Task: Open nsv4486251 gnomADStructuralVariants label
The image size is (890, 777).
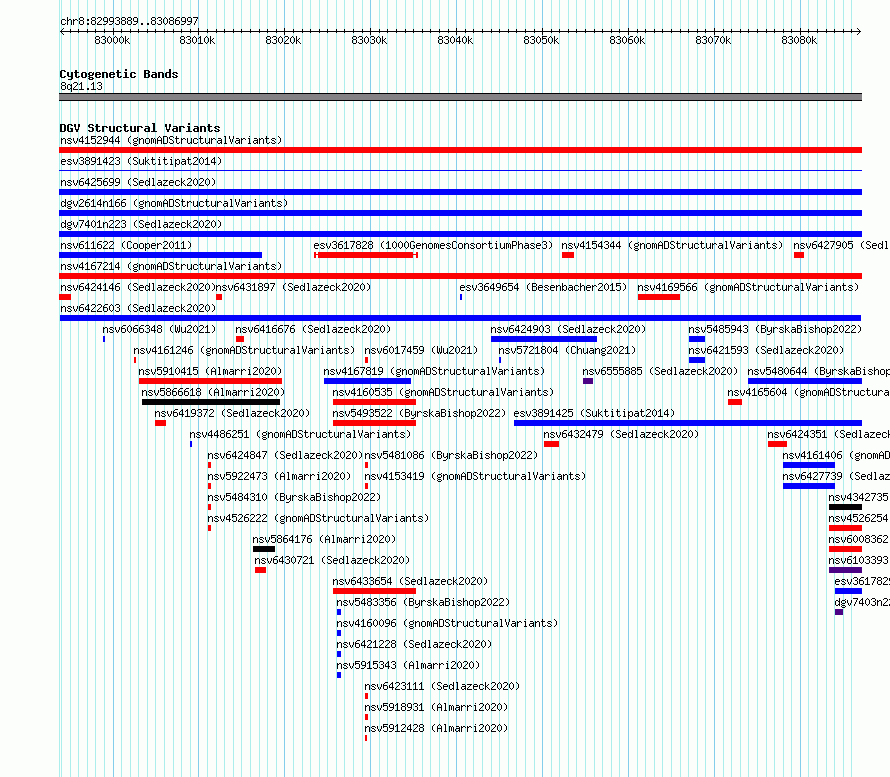Action: click(300, 434)
